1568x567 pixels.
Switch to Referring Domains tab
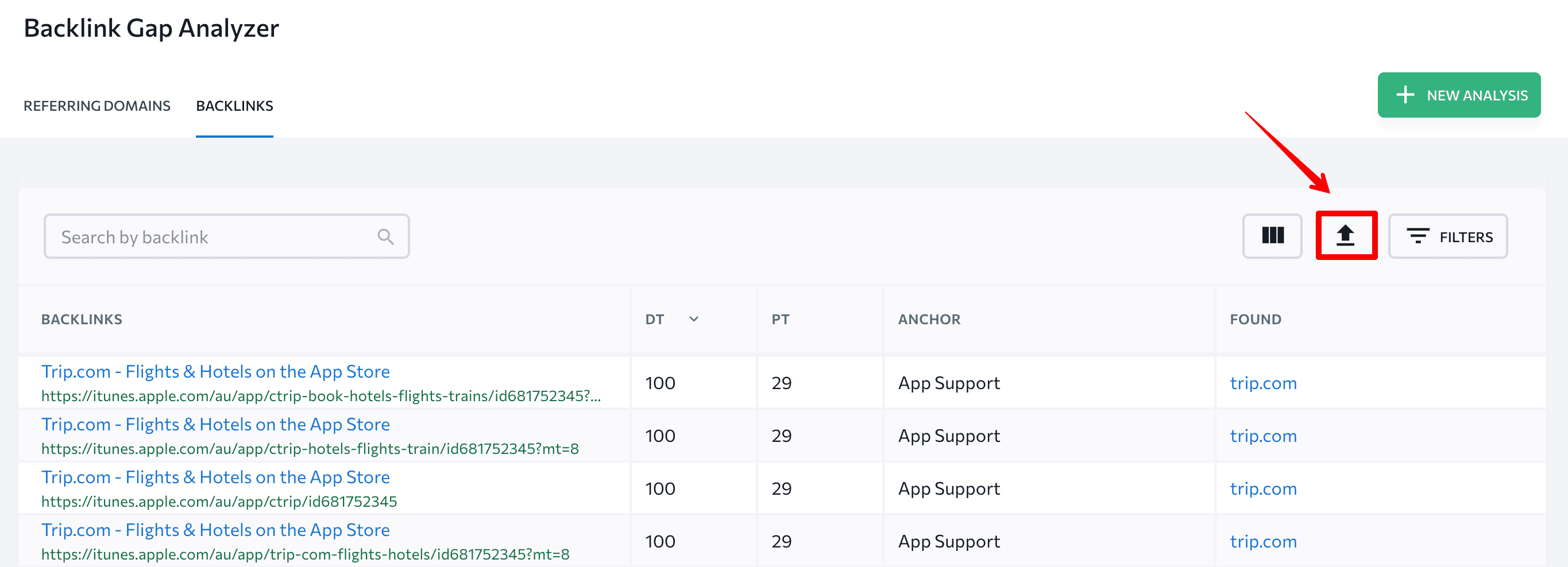point(97,106)
